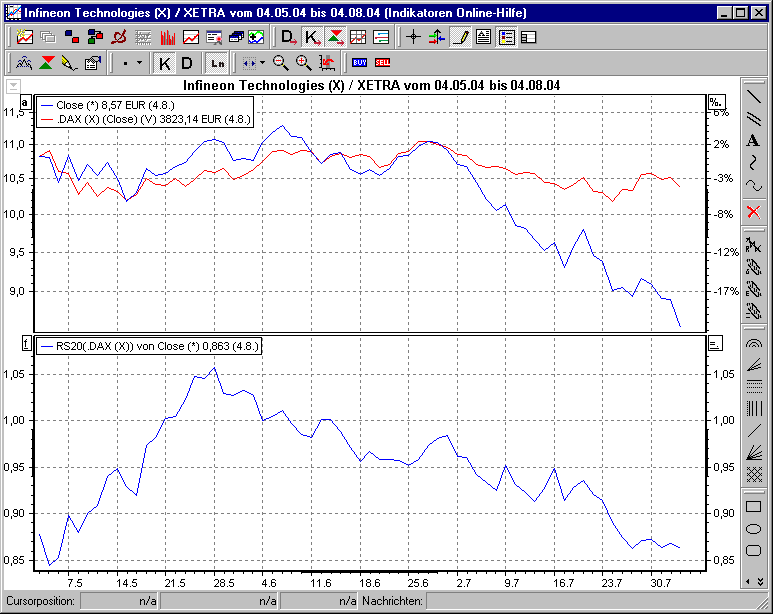The height and width of the screenshot is (614, 773).
Task: Click the red X delete drawing tool
Action: [754, 212]
